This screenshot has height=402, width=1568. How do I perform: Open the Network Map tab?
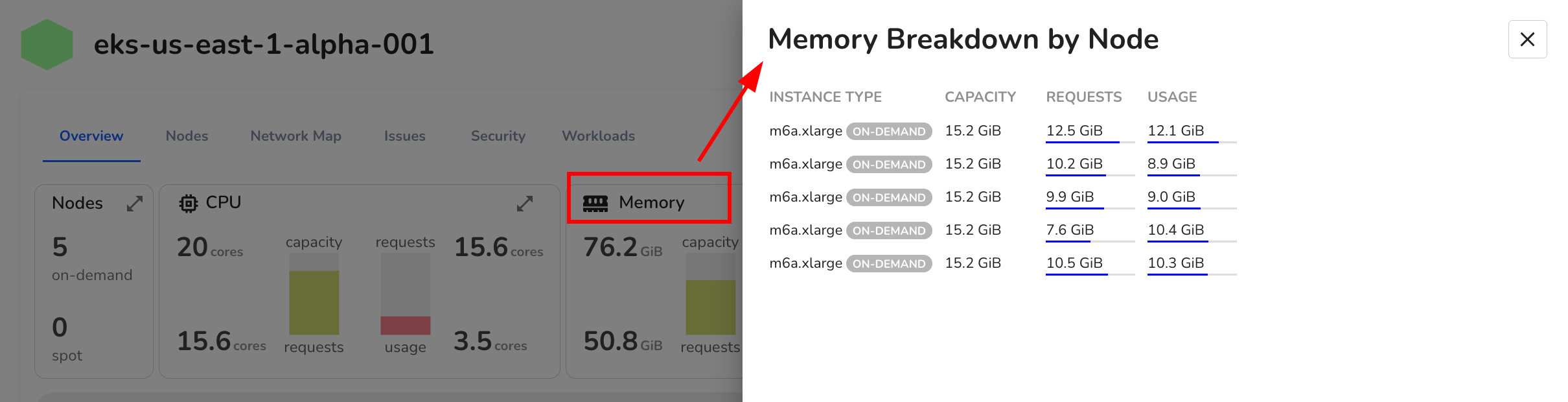pyautogui.click(x=295, y=136)
